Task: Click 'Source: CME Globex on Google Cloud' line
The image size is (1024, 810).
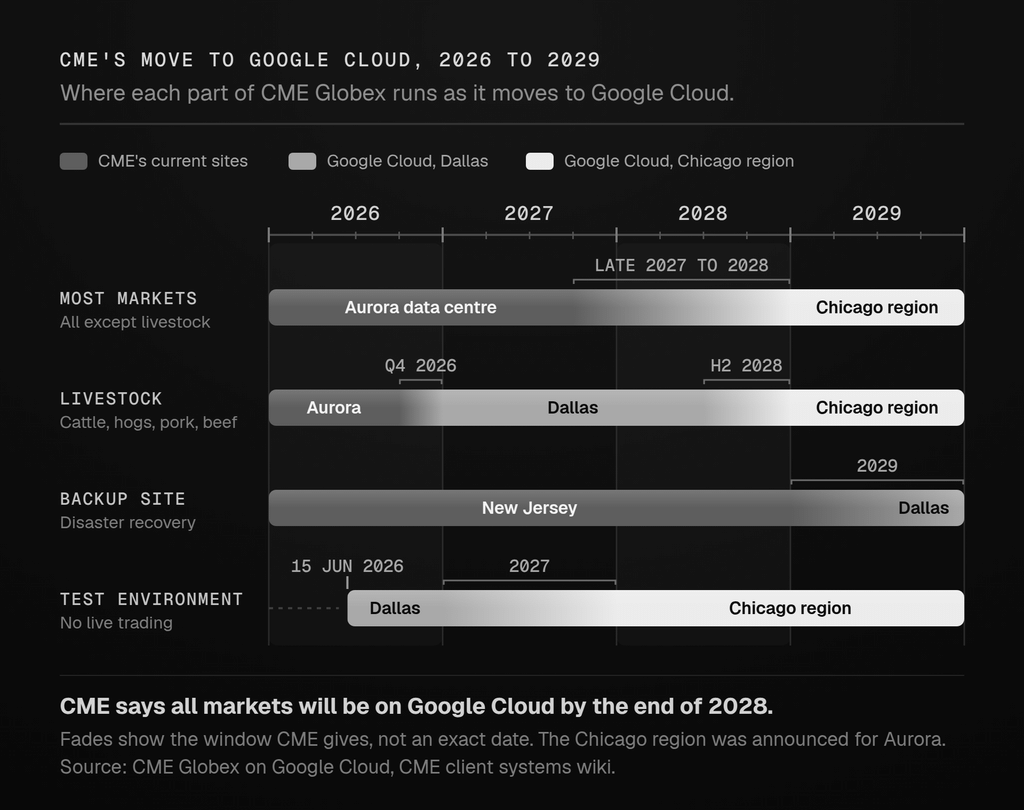Action: 338,767
